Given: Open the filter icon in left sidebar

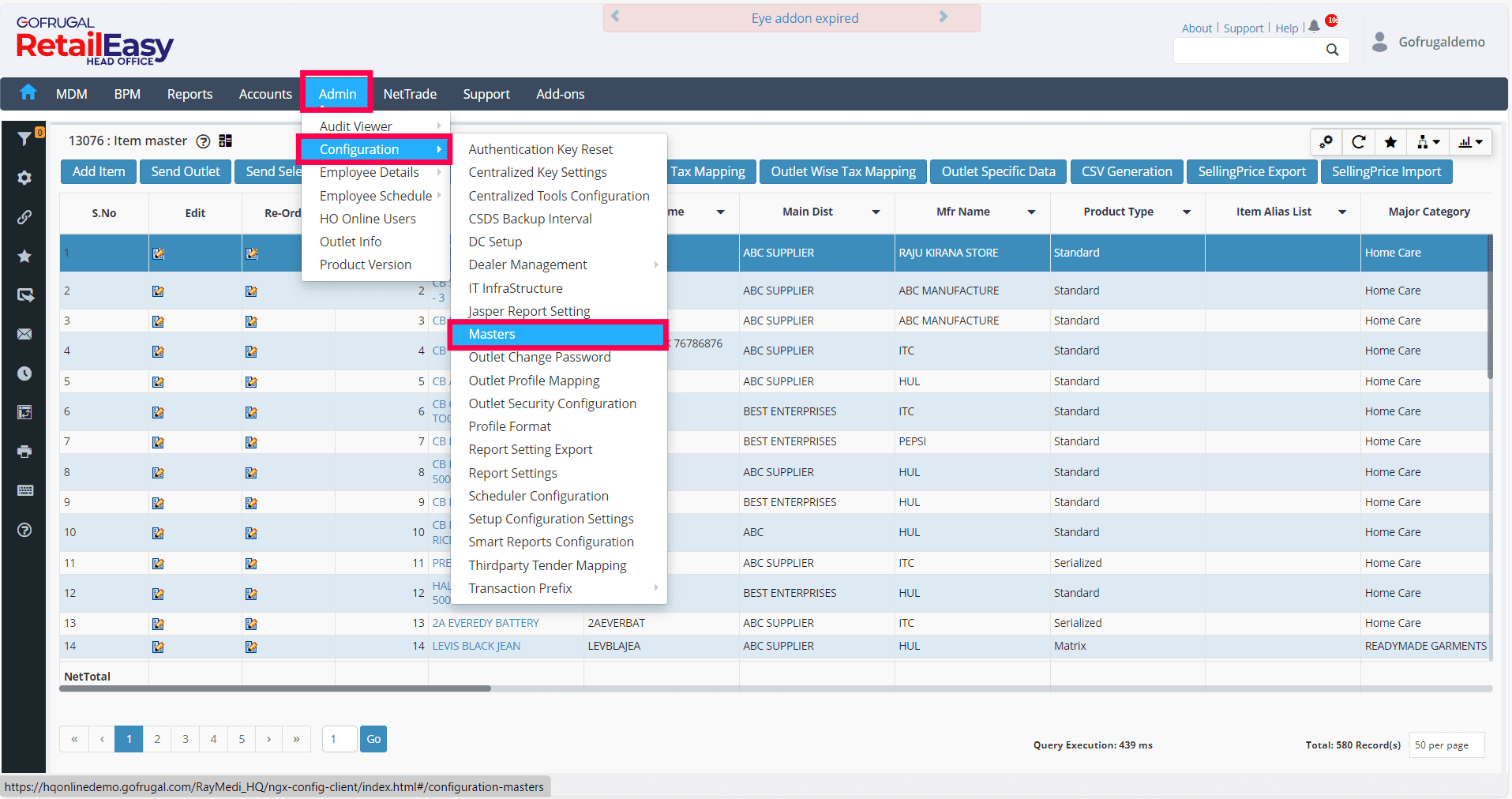Looking at the screenshot, I should (x=24, y=139).
